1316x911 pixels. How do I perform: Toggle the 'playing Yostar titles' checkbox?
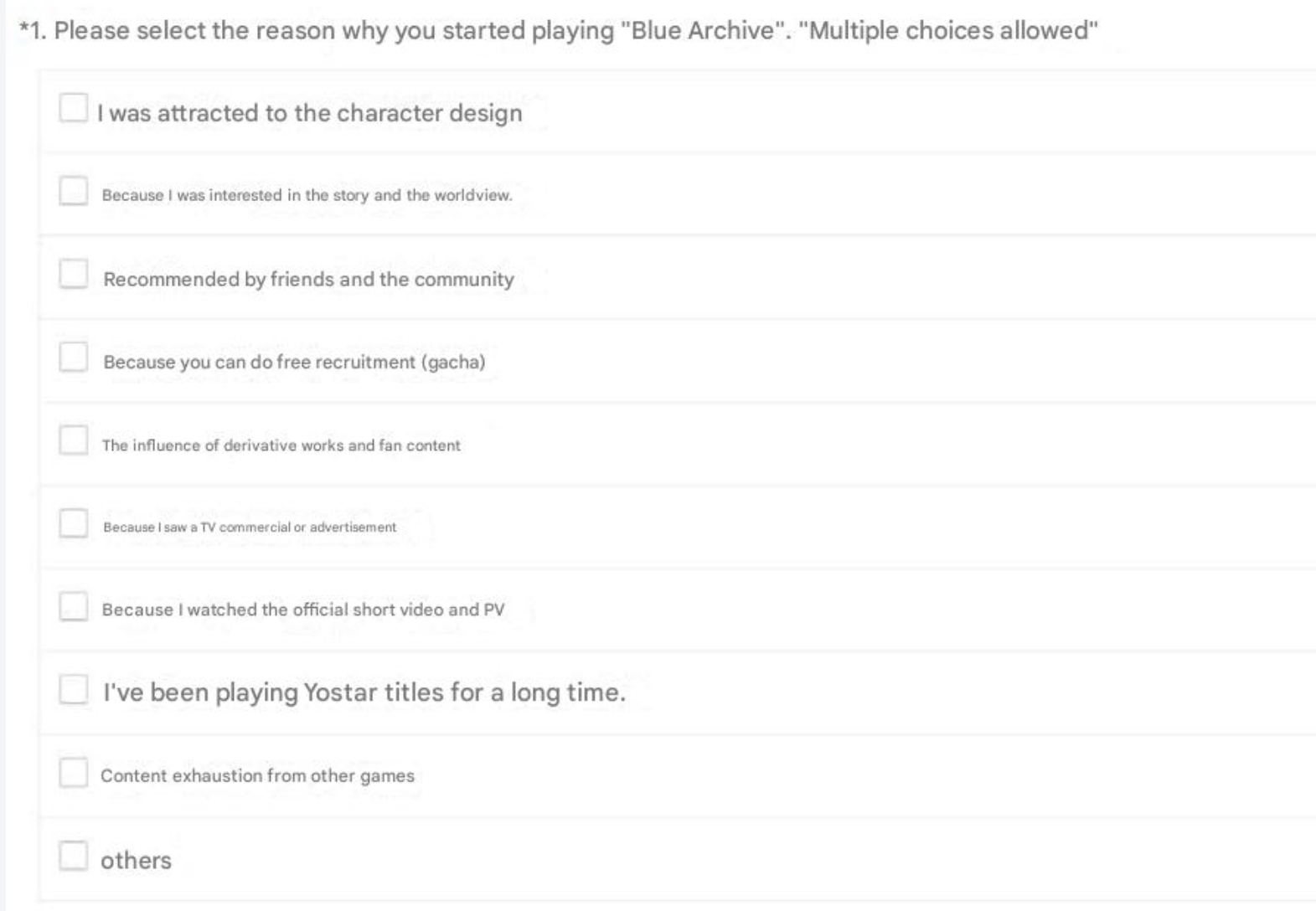tap(74, 690)
